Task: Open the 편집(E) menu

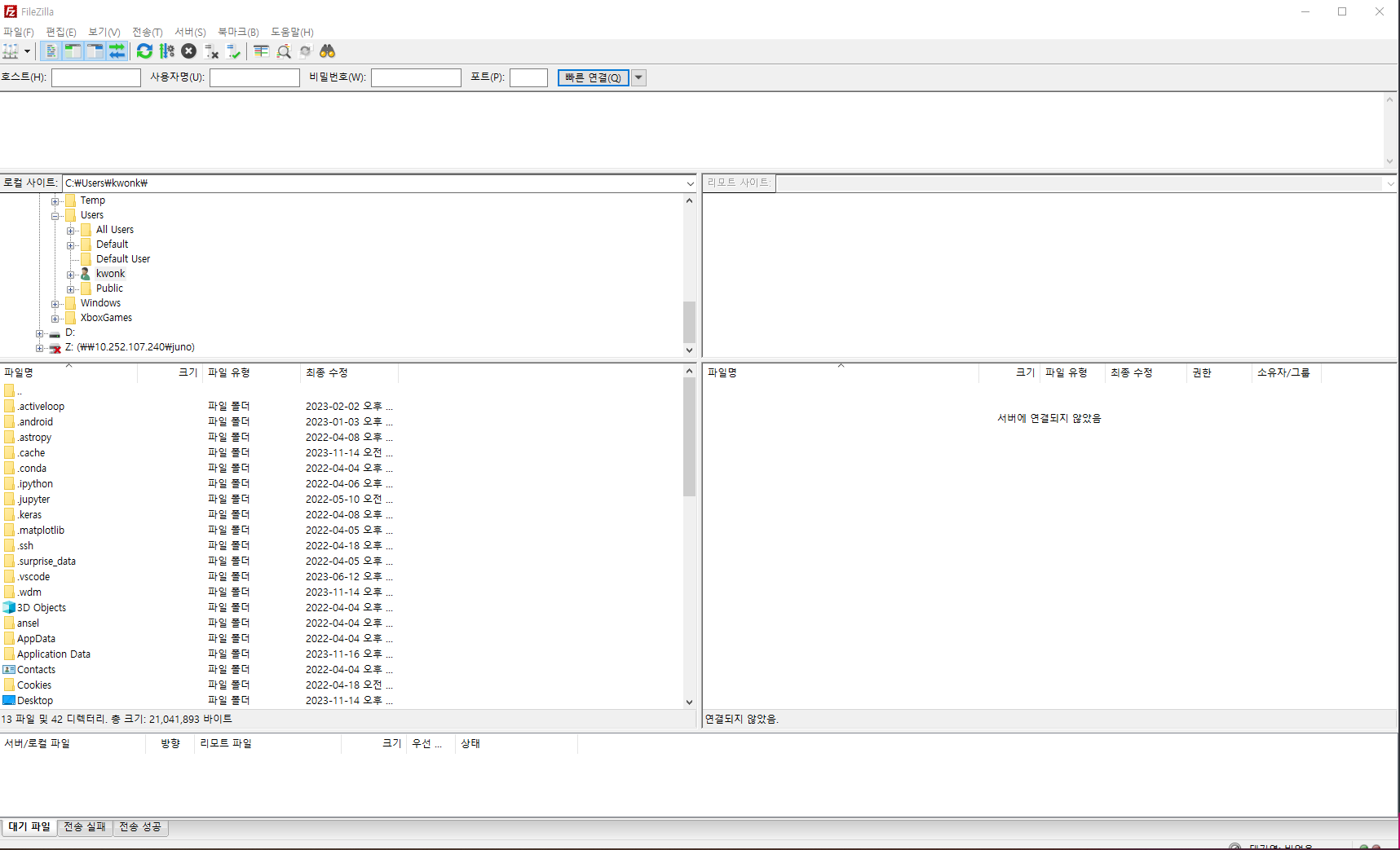Action: (x=61, y=32)
